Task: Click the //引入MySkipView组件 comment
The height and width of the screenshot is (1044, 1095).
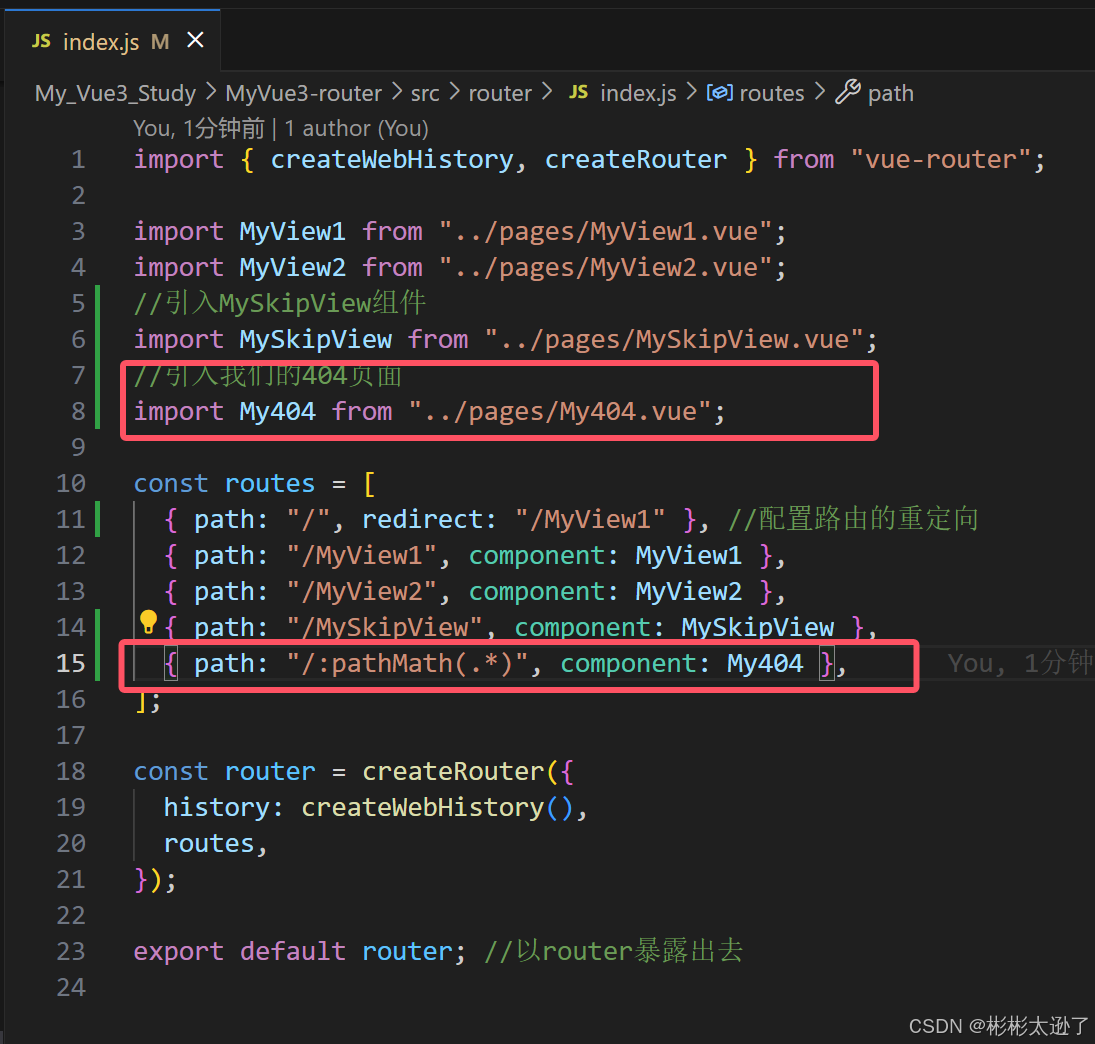Action: point(279,303)
